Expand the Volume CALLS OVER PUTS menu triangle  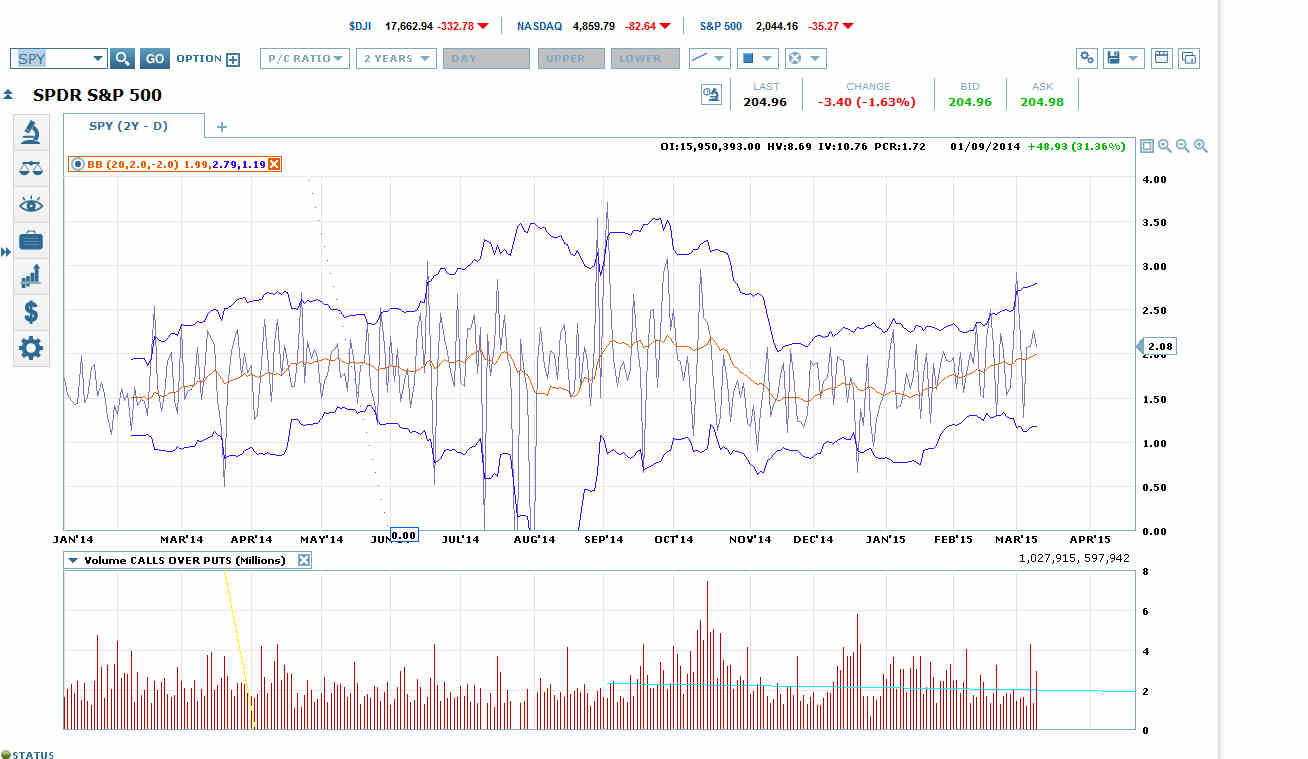[73, 561]
